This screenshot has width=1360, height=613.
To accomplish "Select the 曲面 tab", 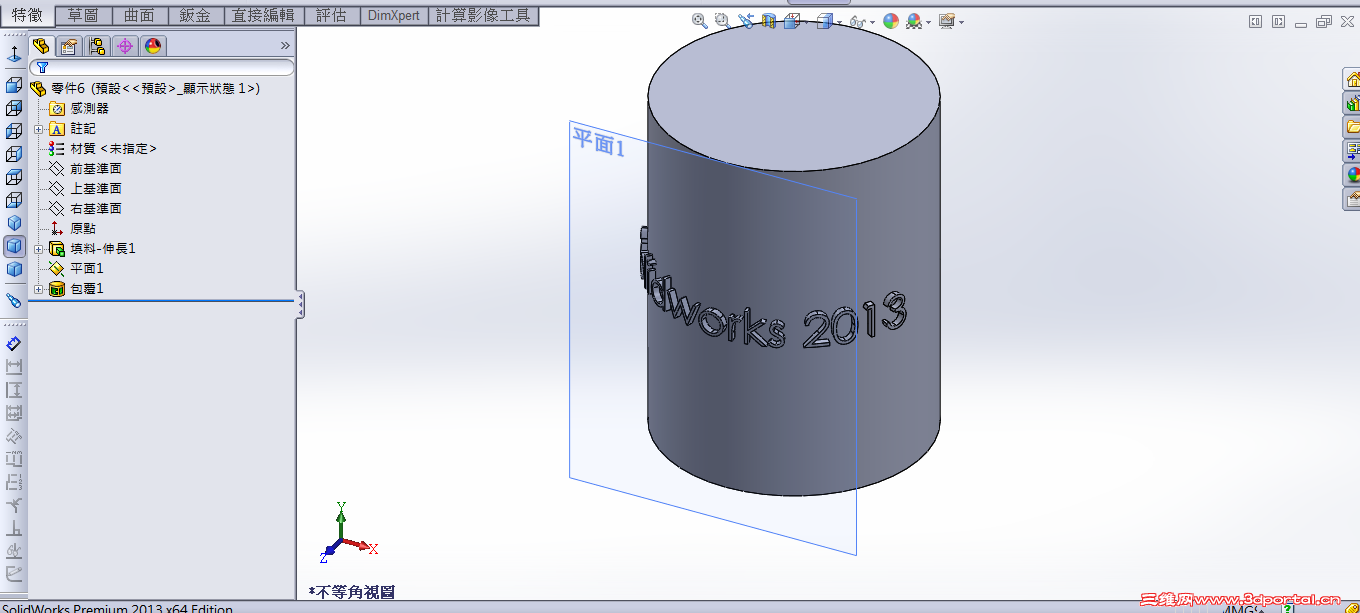I will click(139, 15).
